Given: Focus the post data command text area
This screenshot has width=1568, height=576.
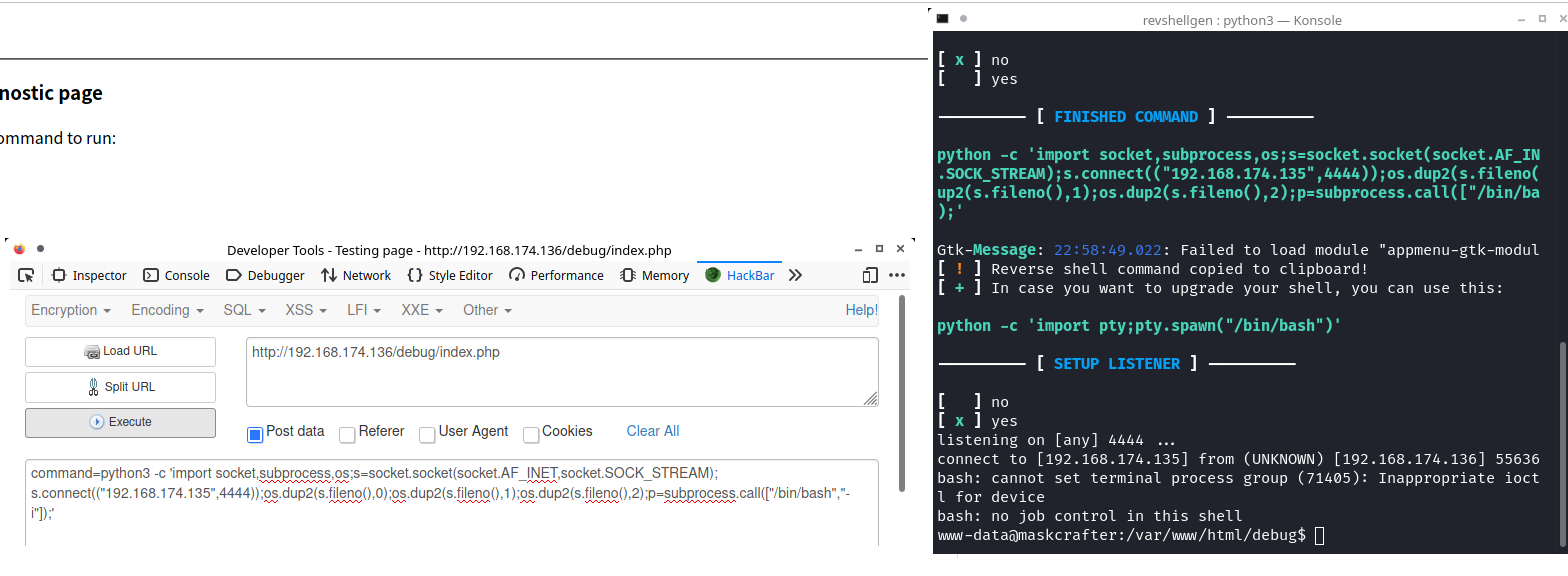Looking at the screenshot, I should pos(452,503).
